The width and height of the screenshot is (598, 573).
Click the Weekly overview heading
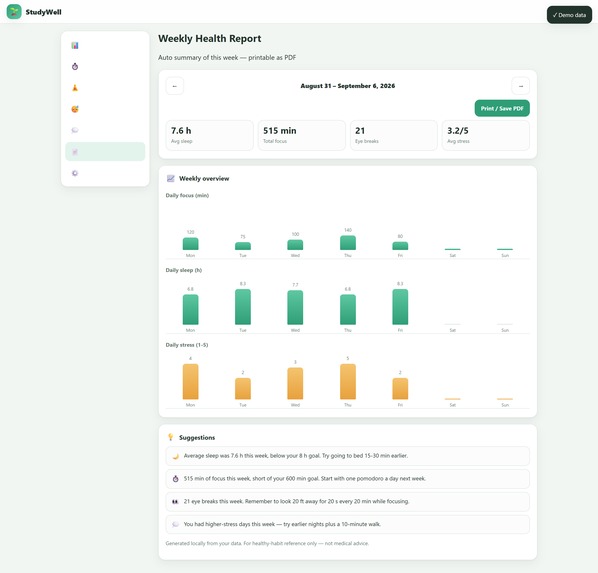[204, 179]
